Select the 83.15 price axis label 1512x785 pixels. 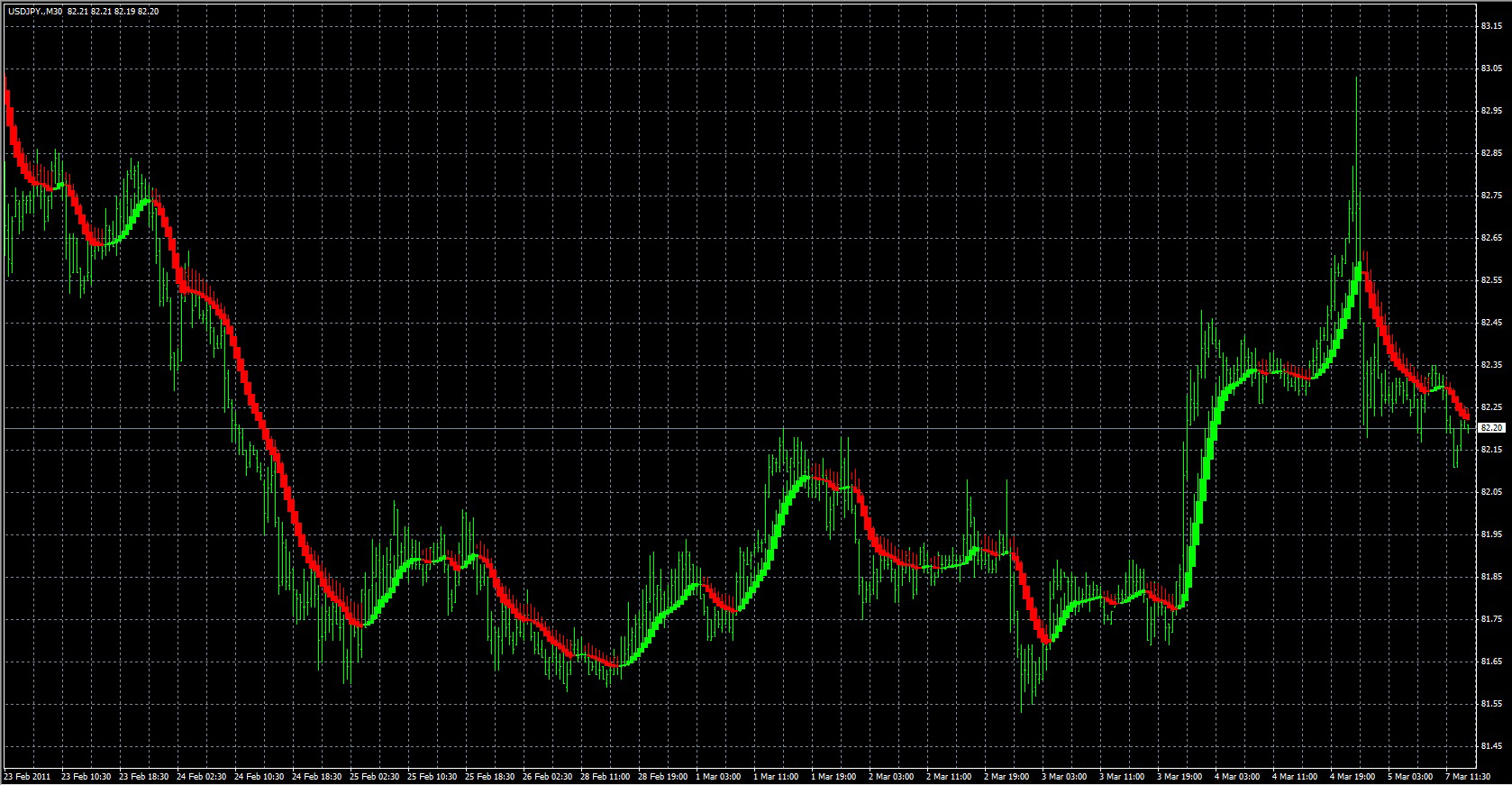point(1490,26)
